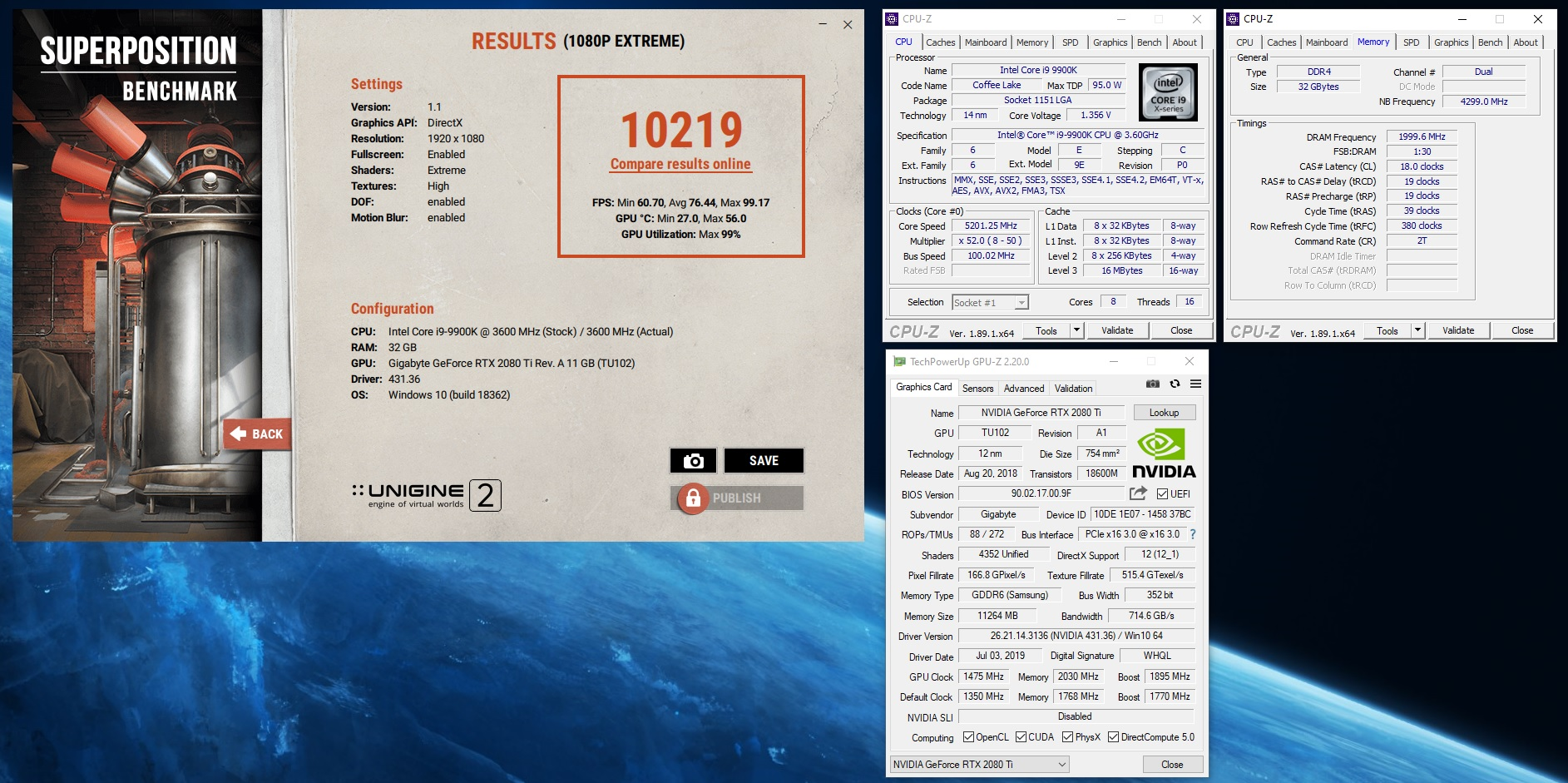Screen dimensions: 1568x783
Task: Click the DRAM Frequency value 1999.6 MHz
Action: point(1422,136)
